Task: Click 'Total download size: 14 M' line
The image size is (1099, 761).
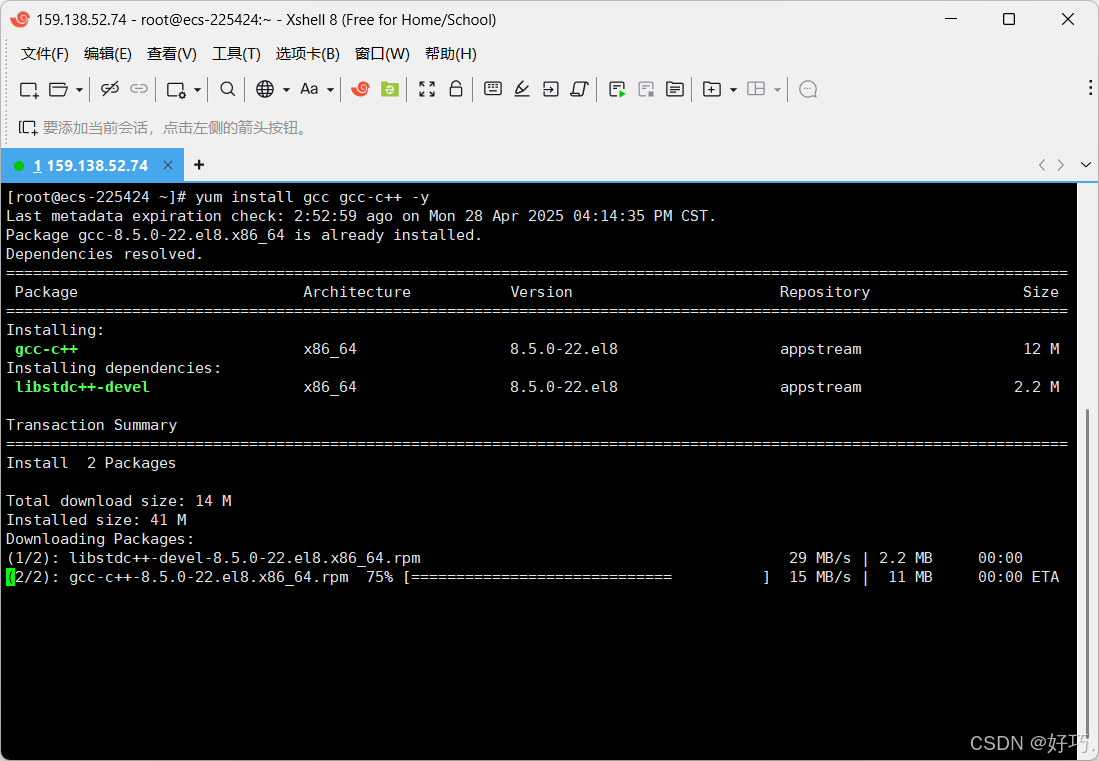Action: tap(119, 501)
